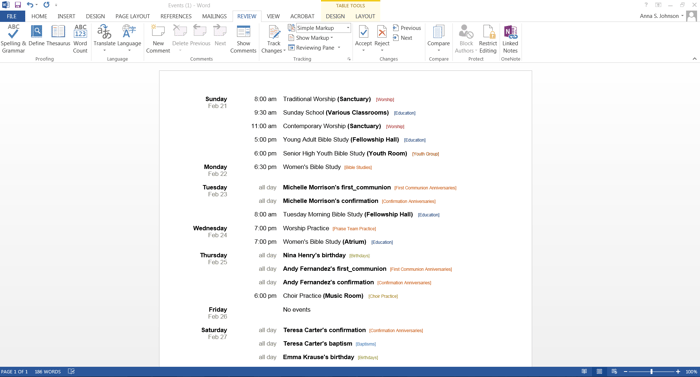Compare two document versions
The width and height of the screenshot is (700, 377).
(438, 38)
